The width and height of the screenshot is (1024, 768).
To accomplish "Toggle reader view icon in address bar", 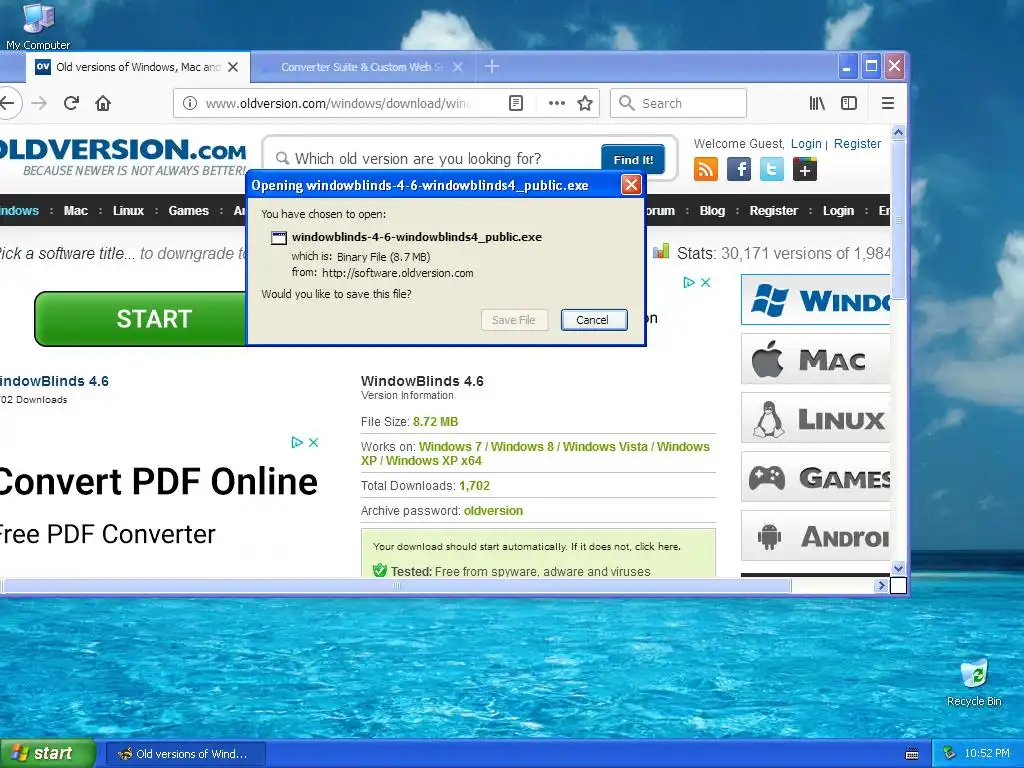I will [516, 103].
